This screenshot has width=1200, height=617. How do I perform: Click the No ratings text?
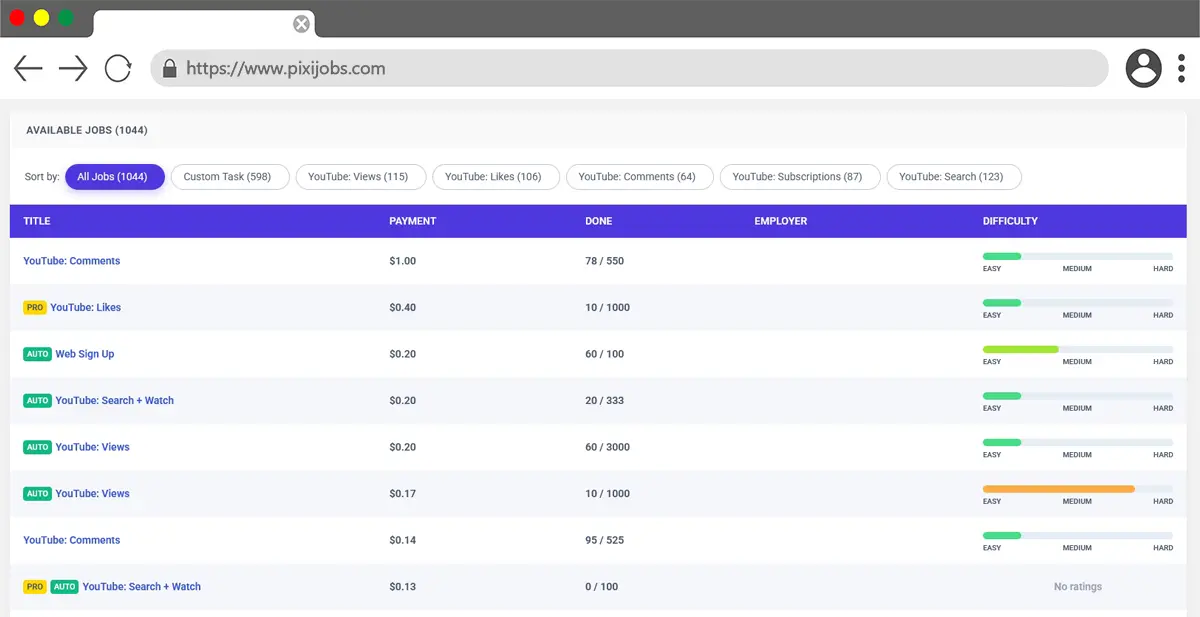pos(1078,587)
